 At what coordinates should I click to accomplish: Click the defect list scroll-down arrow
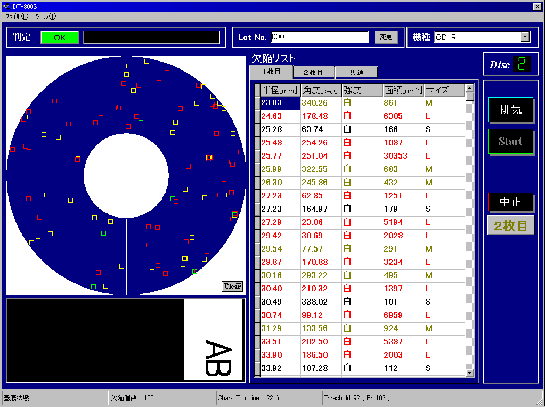click(470, 373)
